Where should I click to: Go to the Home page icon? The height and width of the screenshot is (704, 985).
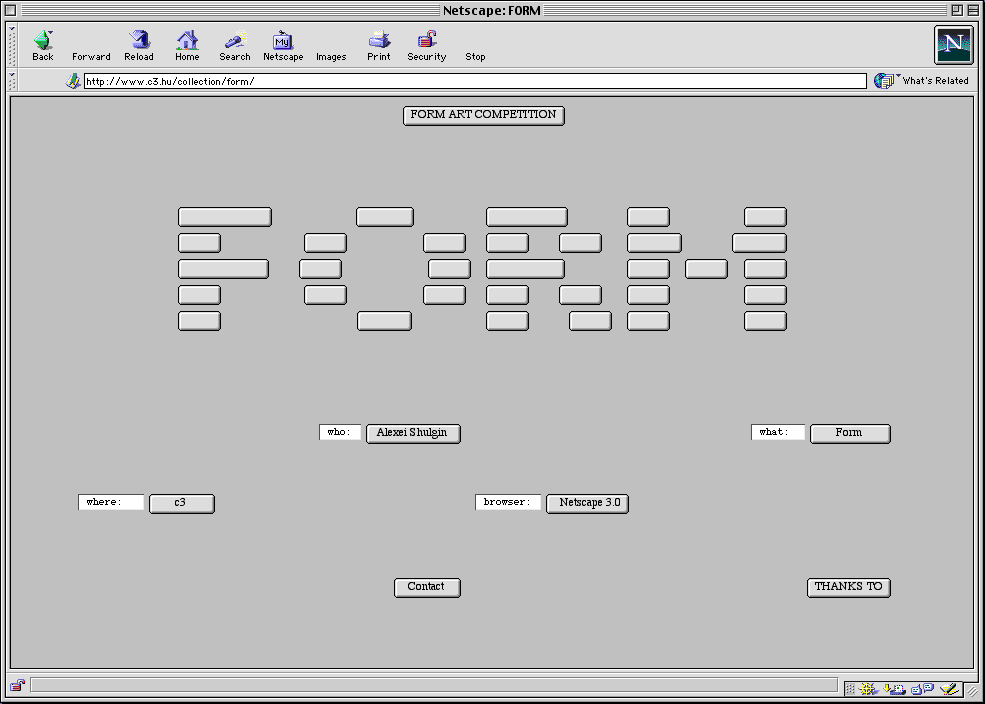point(187,41)
